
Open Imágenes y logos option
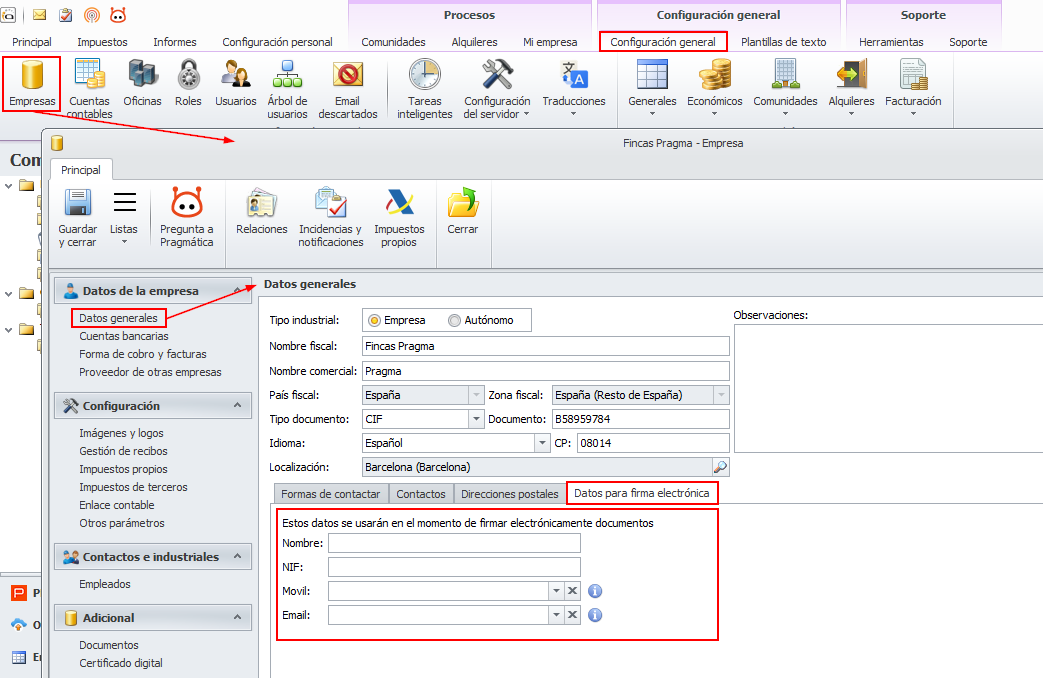(x=121, y=433)
